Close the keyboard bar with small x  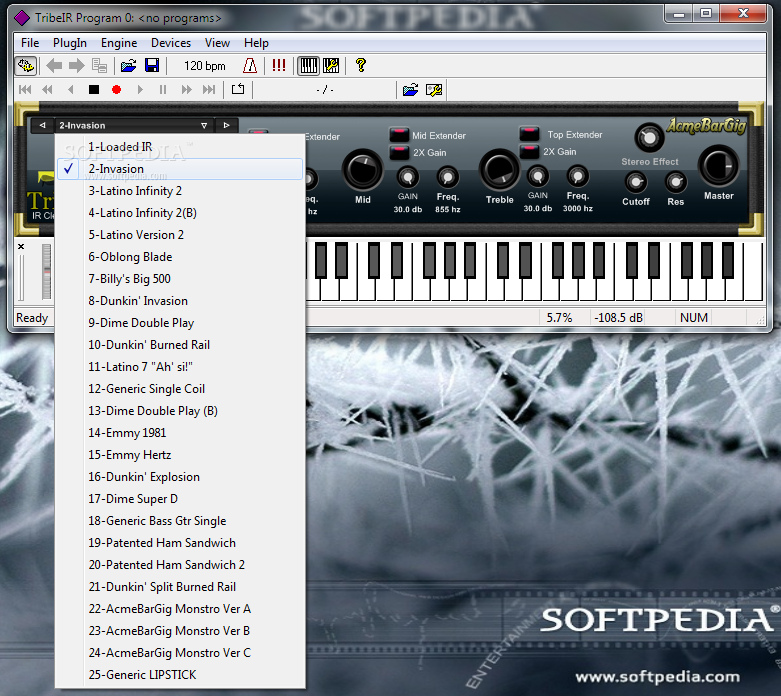pyautogui.click(x=21, y=246)
